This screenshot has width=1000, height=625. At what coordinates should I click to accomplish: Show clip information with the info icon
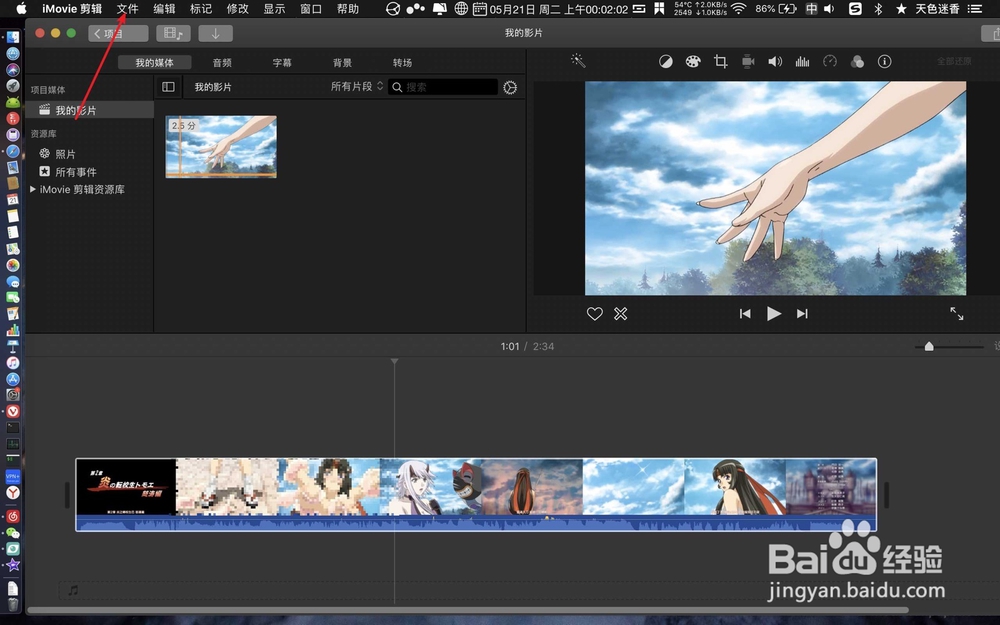click(x=885, y=62)
